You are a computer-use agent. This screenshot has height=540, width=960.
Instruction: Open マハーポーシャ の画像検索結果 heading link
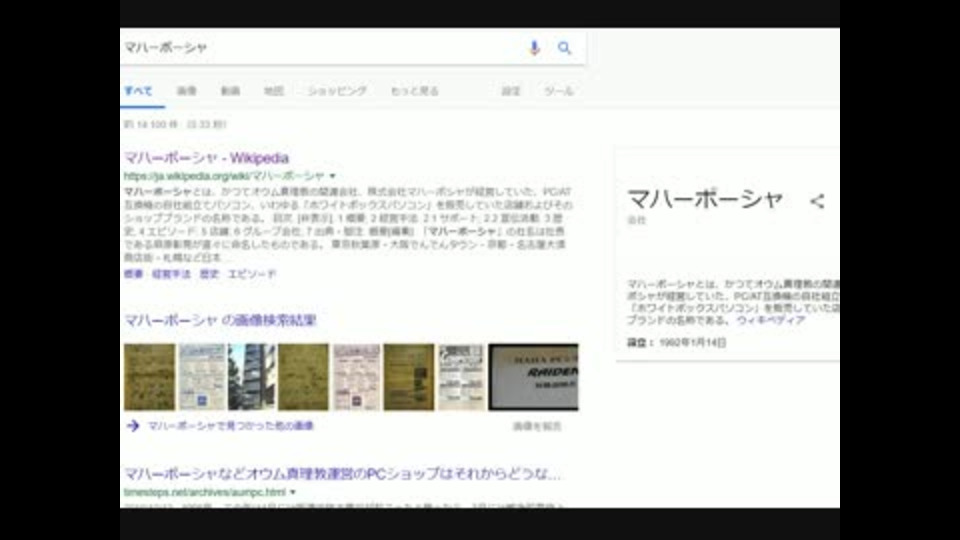point(220,320)
